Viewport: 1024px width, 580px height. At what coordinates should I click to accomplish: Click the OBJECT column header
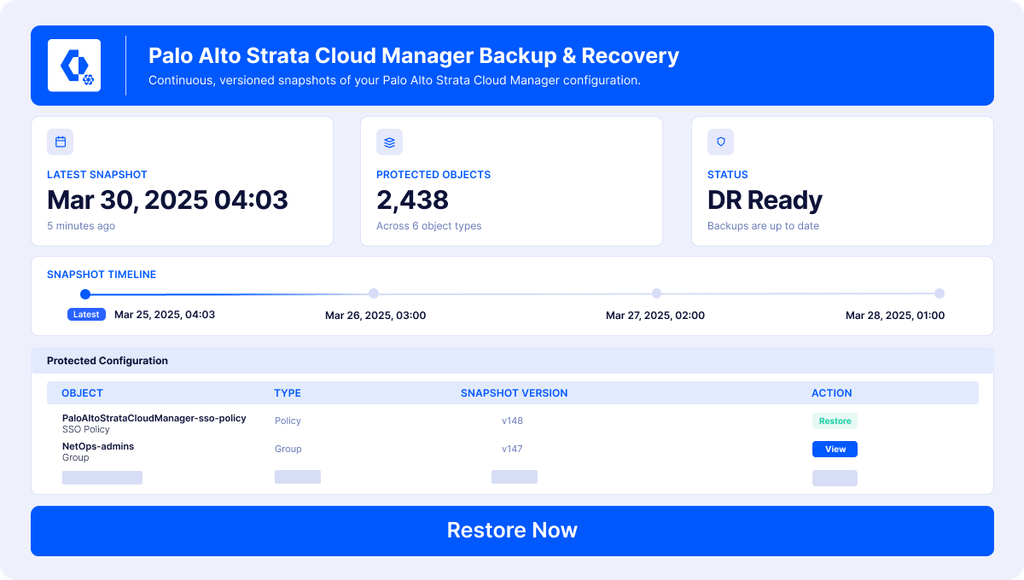coord(82,393)
